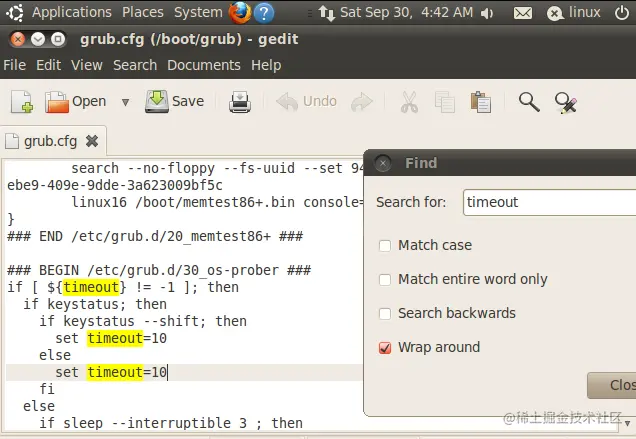Print the document with printer icon
Screen dimensions: 636x439
(240, 101)
